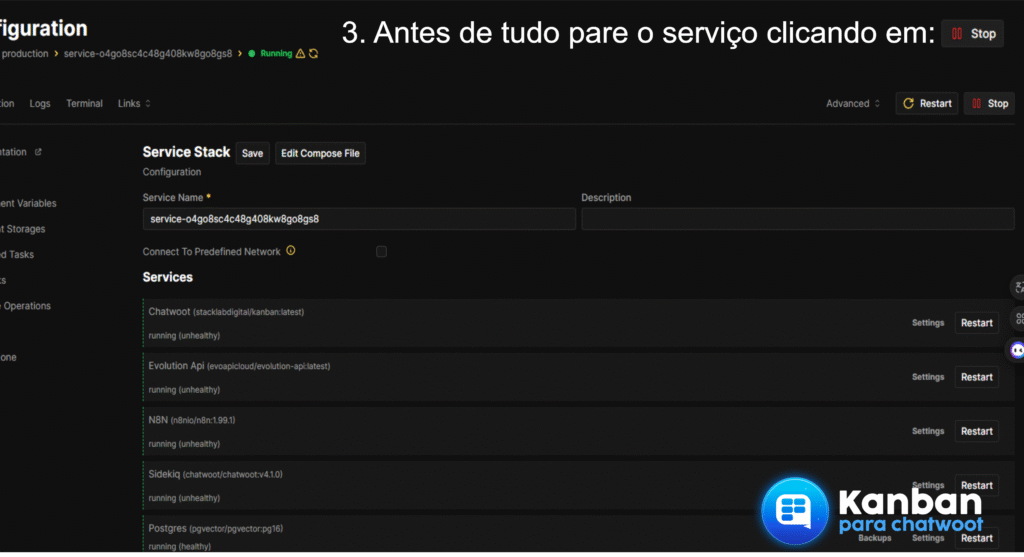This screenshot has height=557, width=1024.
Task: Click the refresh status icon beside Running
Action: (314, 54)
